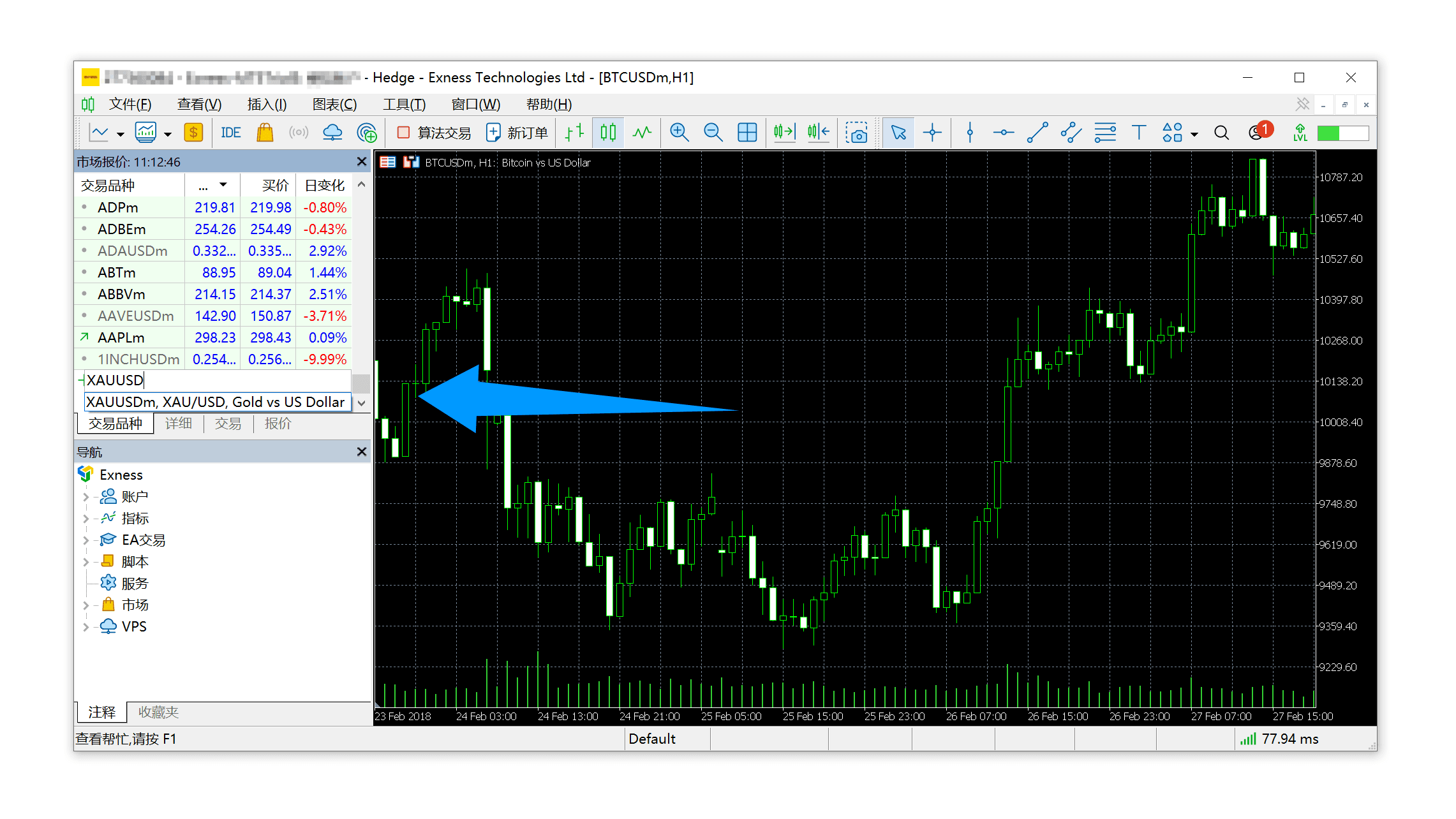The image size is (1456, 819).
Task: Open search with the magnifier icon
Action: pyautogui.click(x=1221, y=133)
